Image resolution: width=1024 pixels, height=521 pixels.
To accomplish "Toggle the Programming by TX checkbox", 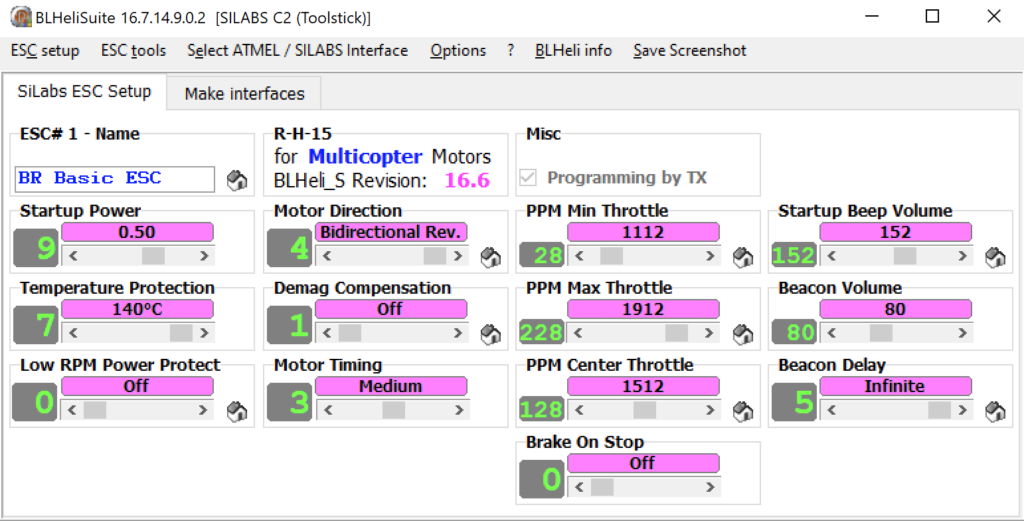I will pyautogui.click(x=529, y=178).
